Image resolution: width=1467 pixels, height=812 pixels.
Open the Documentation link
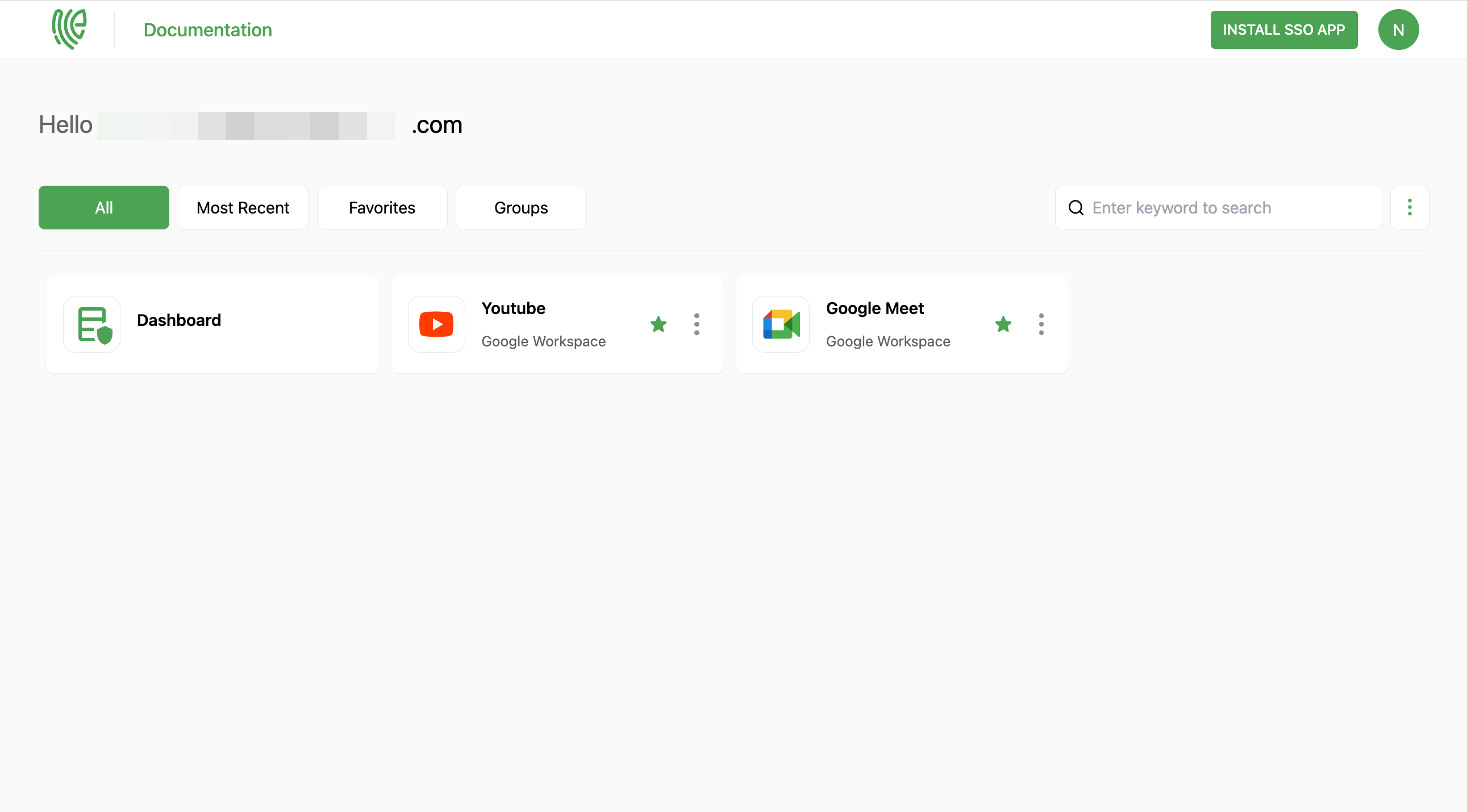pos(208,30)
